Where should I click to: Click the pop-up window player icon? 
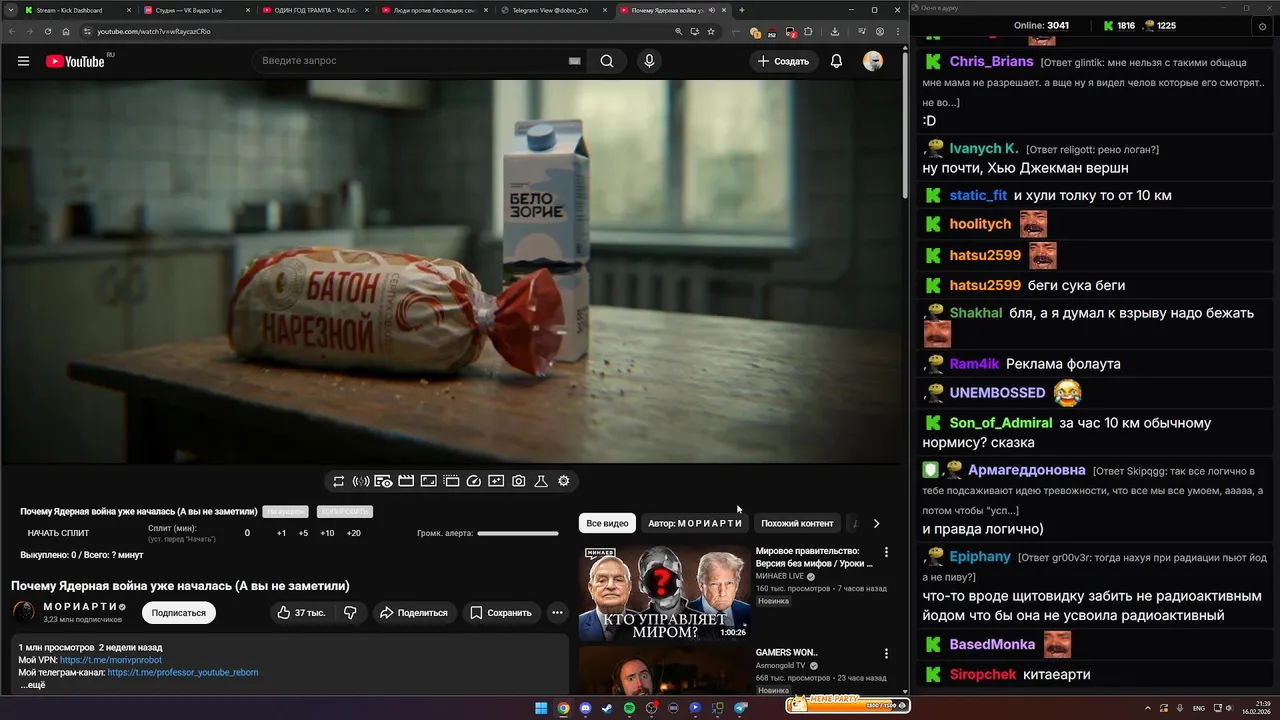(451, 481)
